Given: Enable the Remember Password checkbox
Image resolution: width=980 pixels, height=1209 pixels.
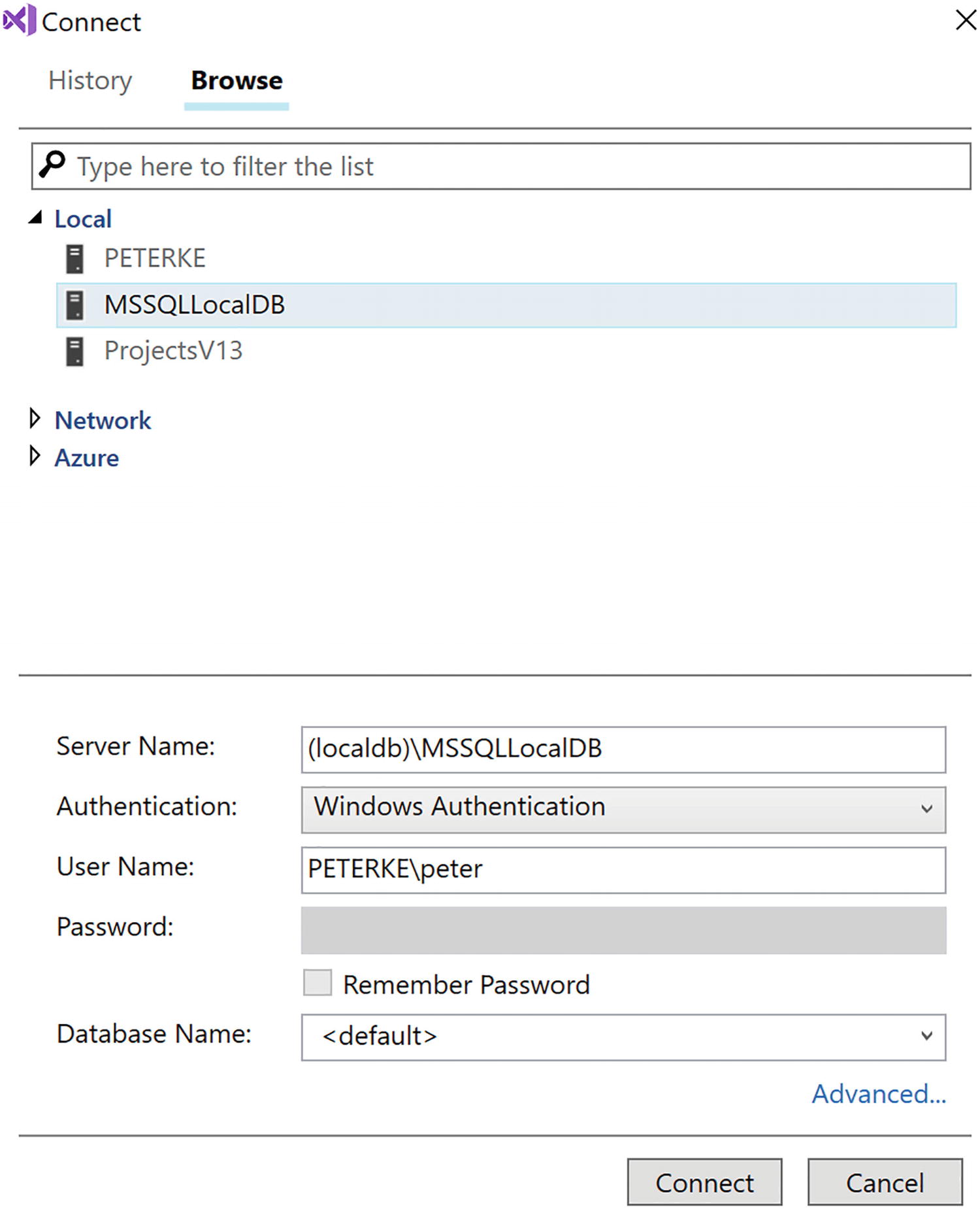Looking at the screenshot, I should tap(318, 983).
